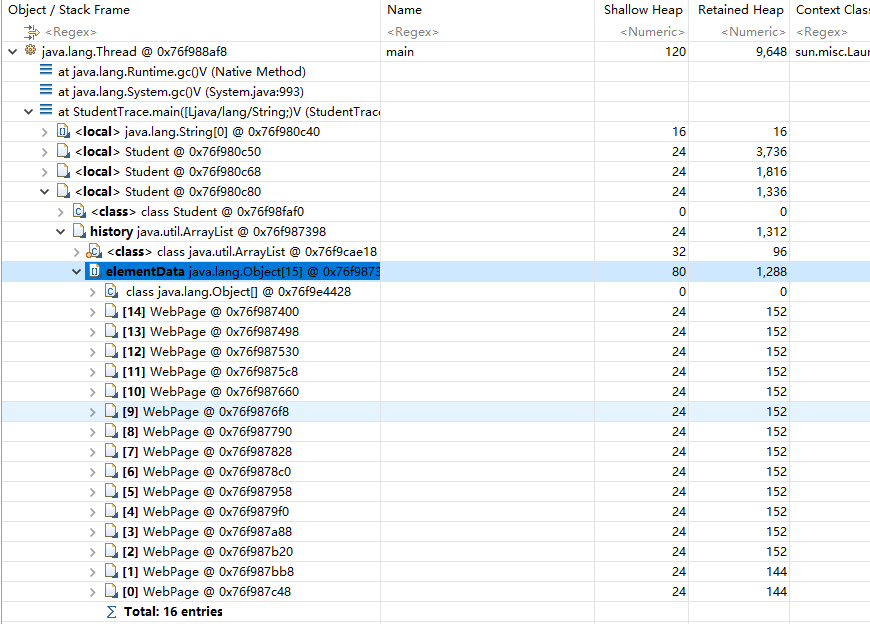Click the sigma icon beside Total: 16 entries
The width and height of the screenshot is (870, 624).
pos(112,611)
